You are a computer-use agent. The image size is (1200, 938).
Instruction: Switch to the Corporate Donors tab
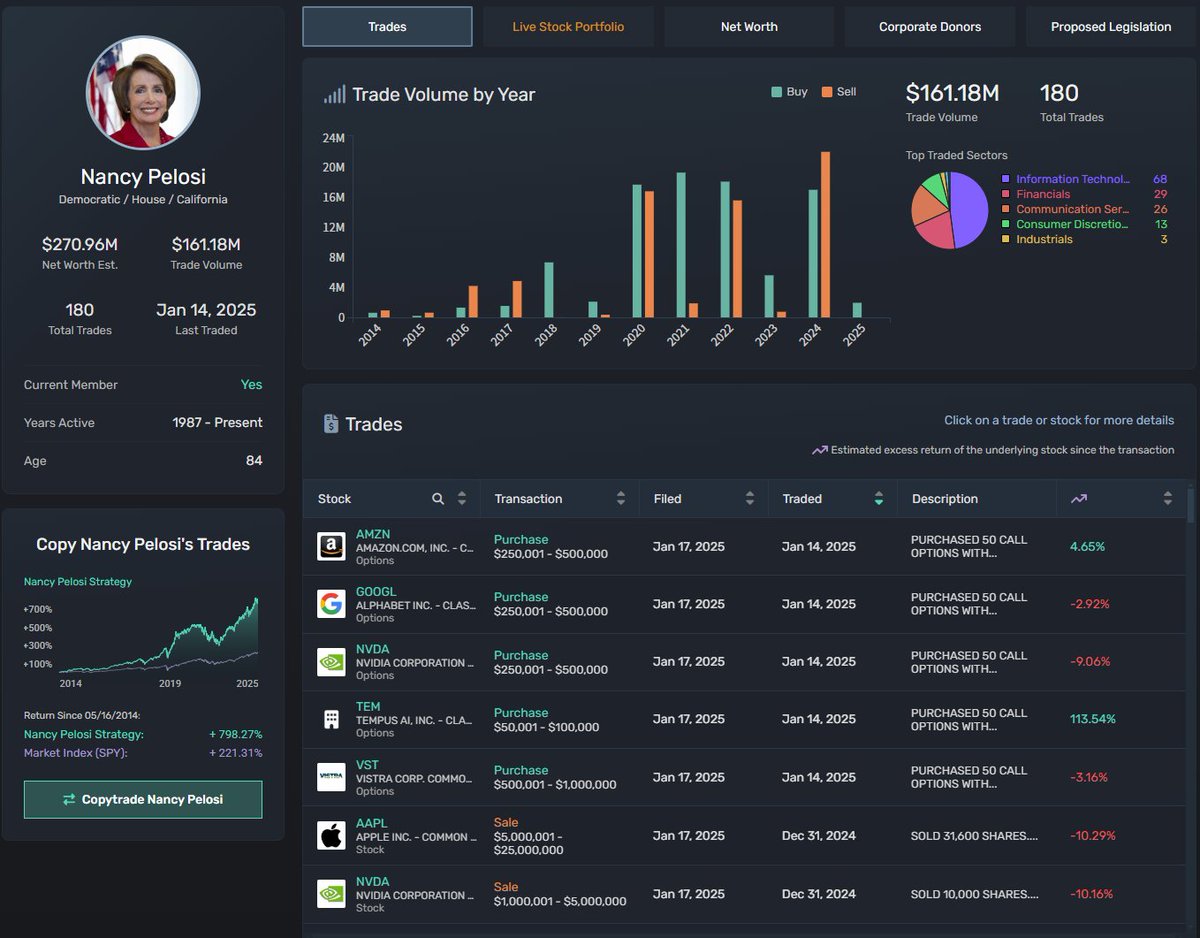click(x=930, y=27)
